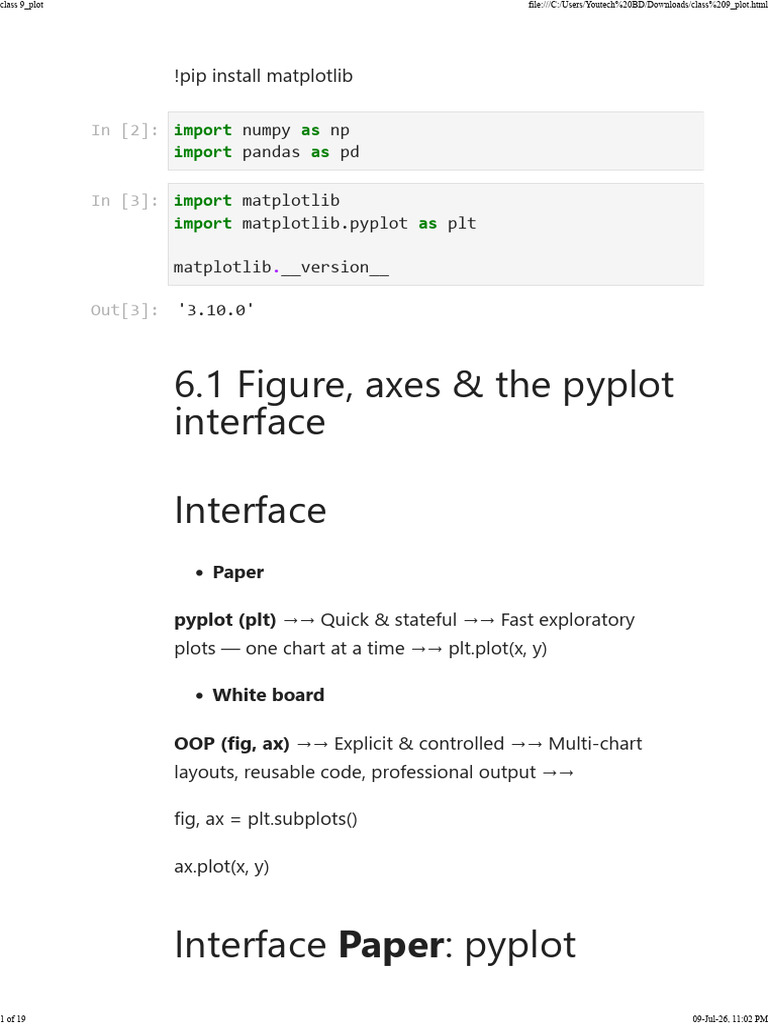Click the bold 'pyplot (plt)' text
This screenshot has height=1024, width=768.
225,620
